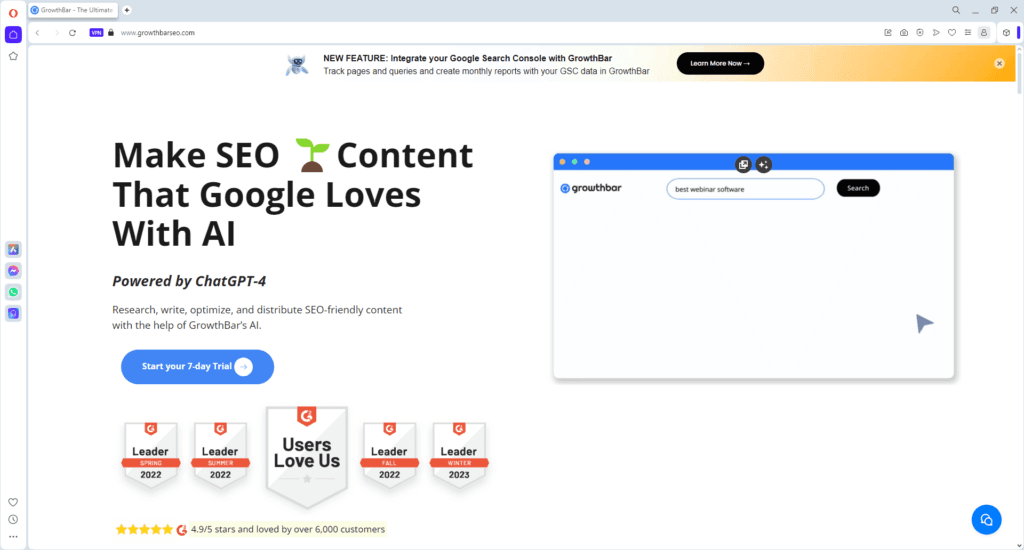
Task: Open the sidebar bookmarks star icon
Action: pos(13,56)
